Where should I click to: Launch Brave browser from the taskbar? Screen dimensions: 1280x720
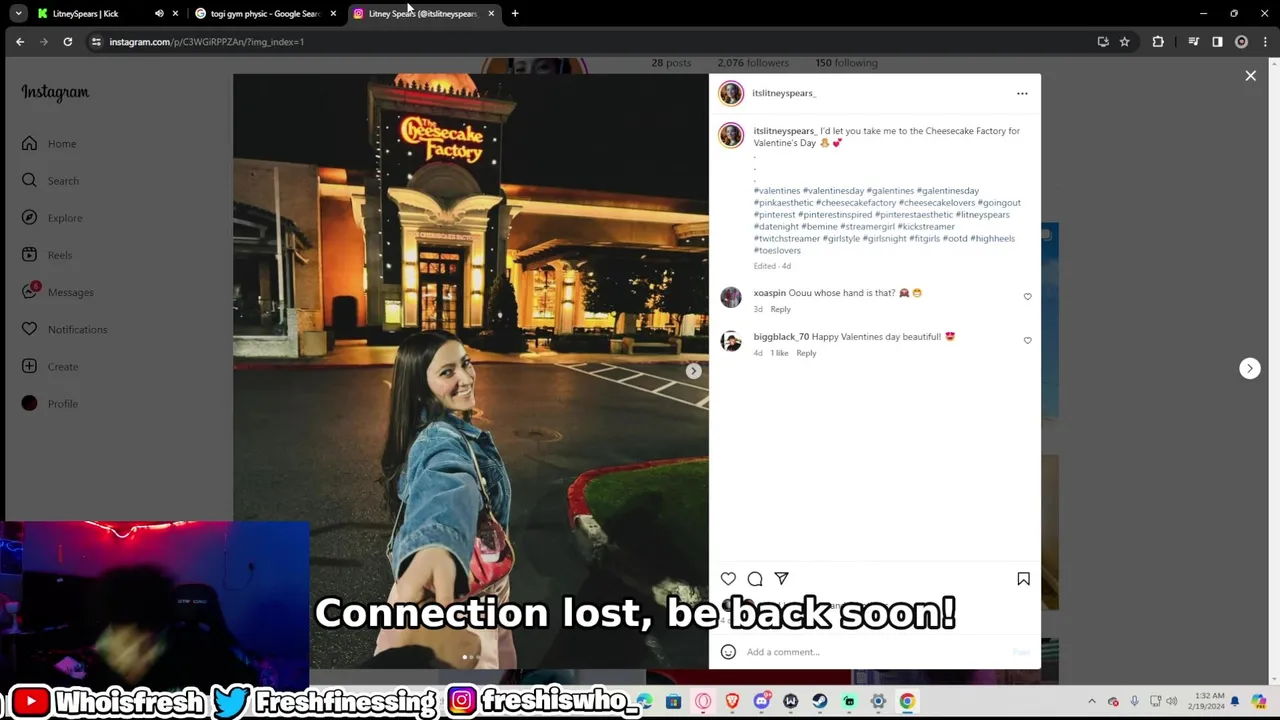click(x=732, y=702)
